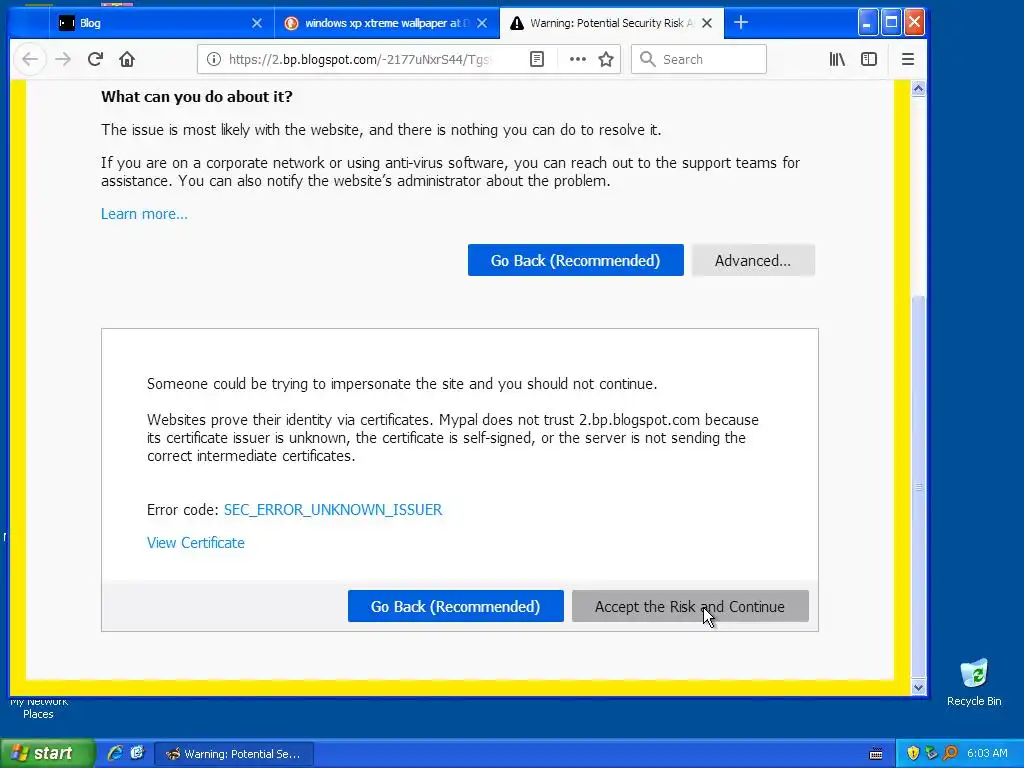The image size is (1024, 768).
Task: Show the sidebars toolbar button
Action: click(x=869, y=59)
